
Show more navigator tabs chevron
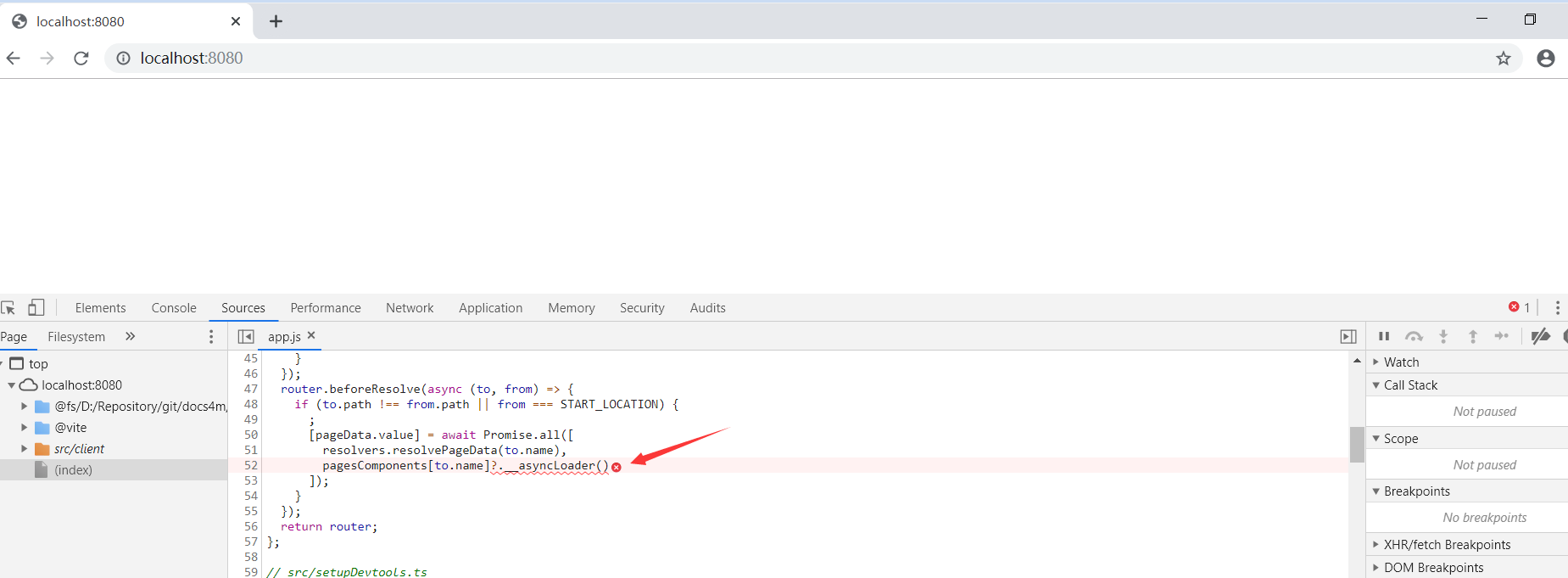[130, 336]
